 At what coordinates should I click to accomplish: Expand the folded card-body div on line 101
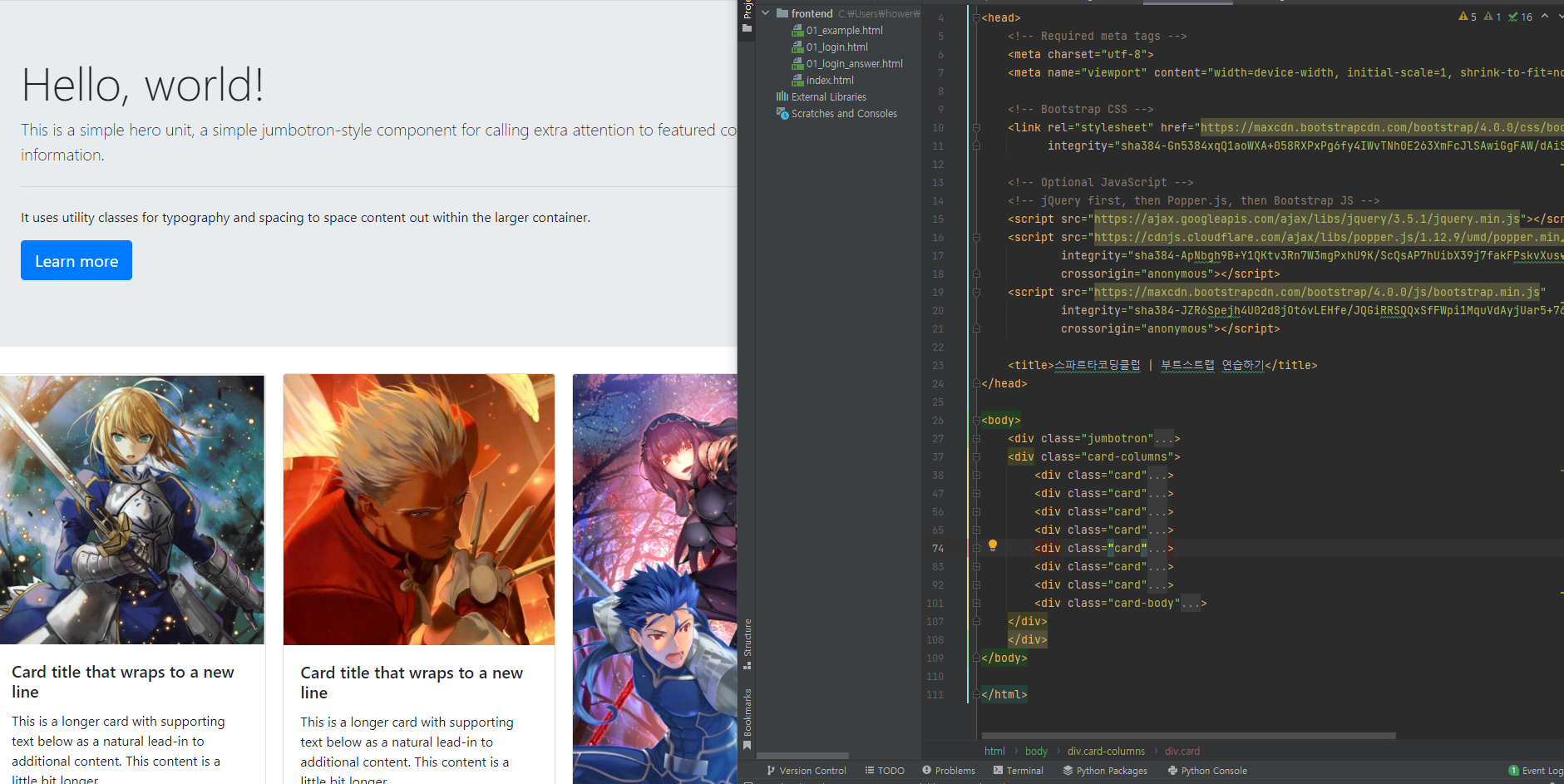(976, 603)
